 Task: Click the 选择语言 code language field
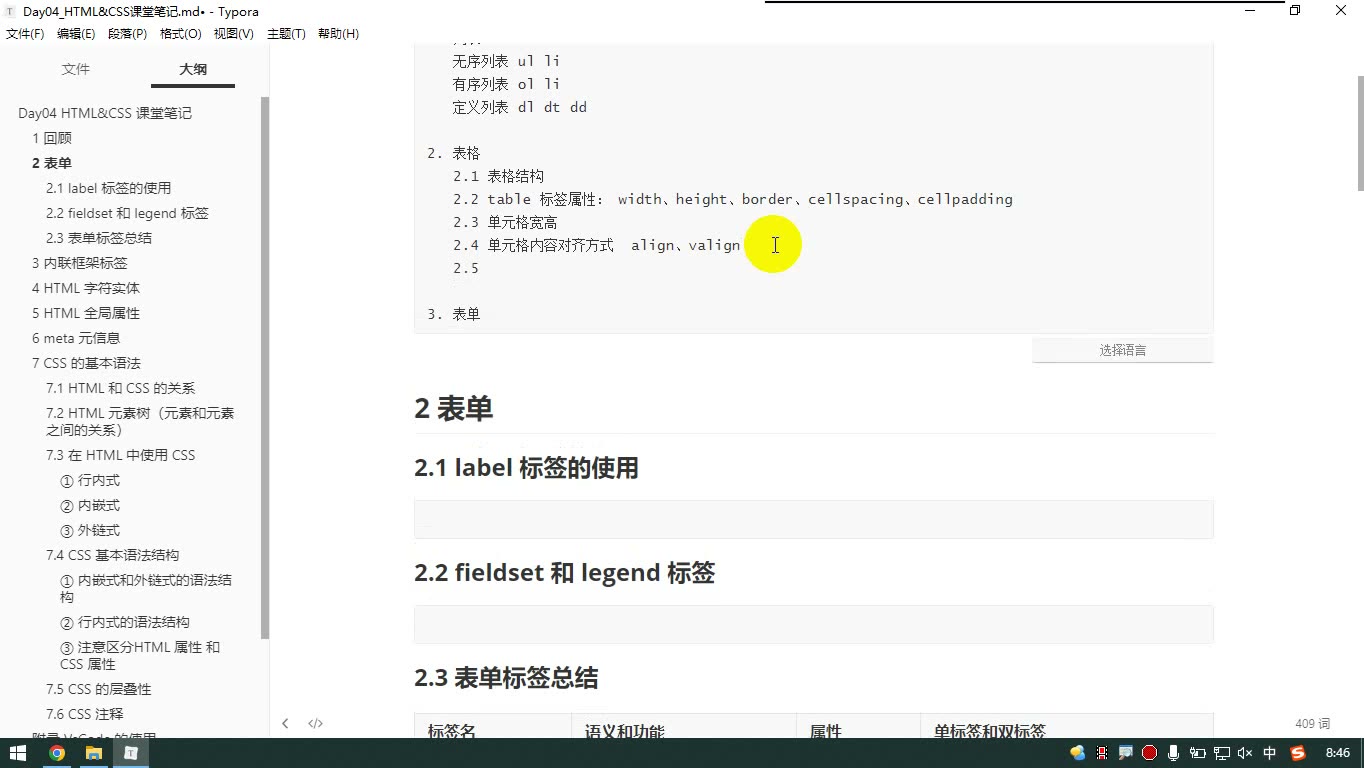coord(1122,350)
